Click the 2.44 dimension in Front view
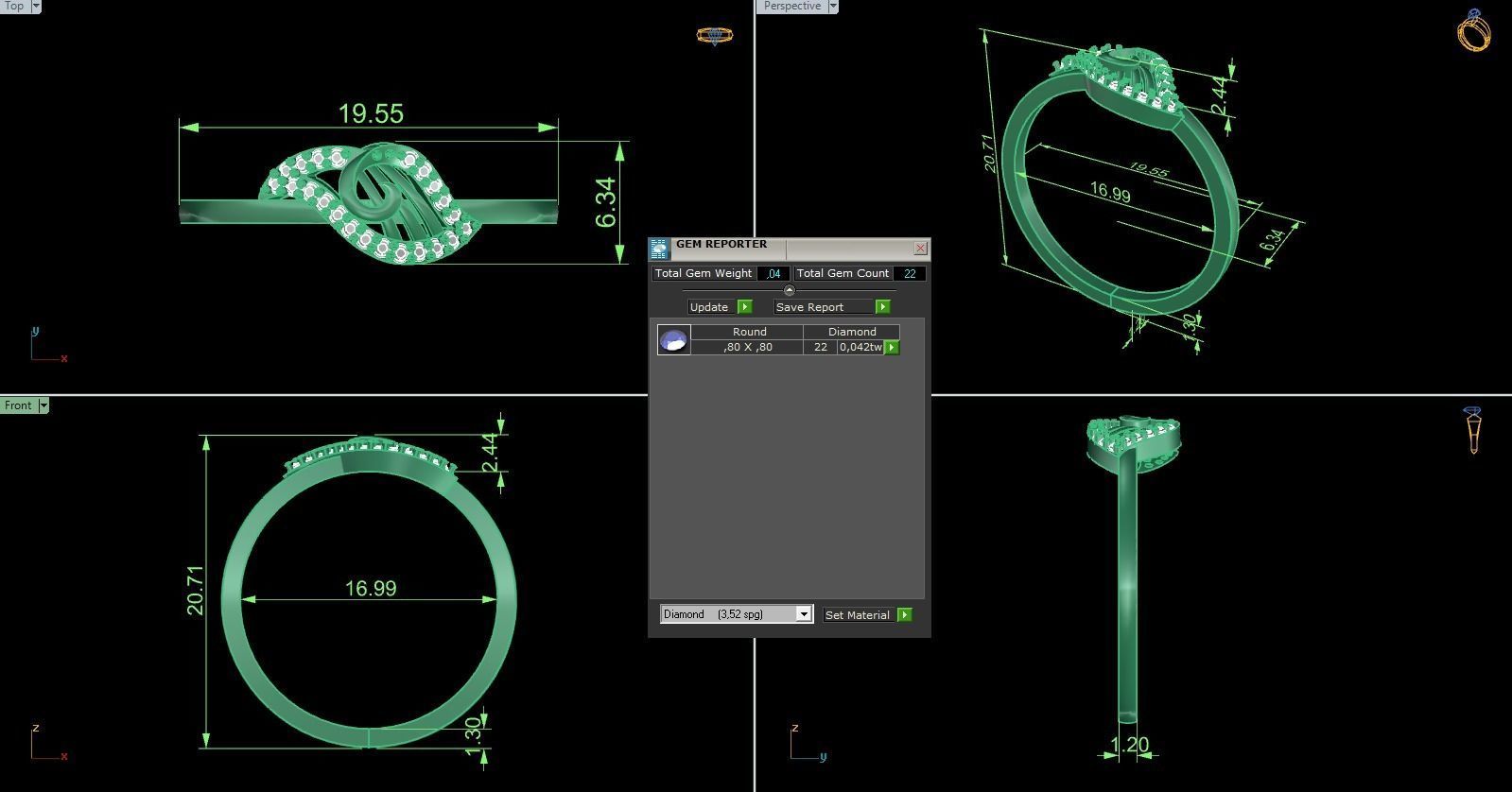Screen dimensions: 1512x792 (491, 454)
